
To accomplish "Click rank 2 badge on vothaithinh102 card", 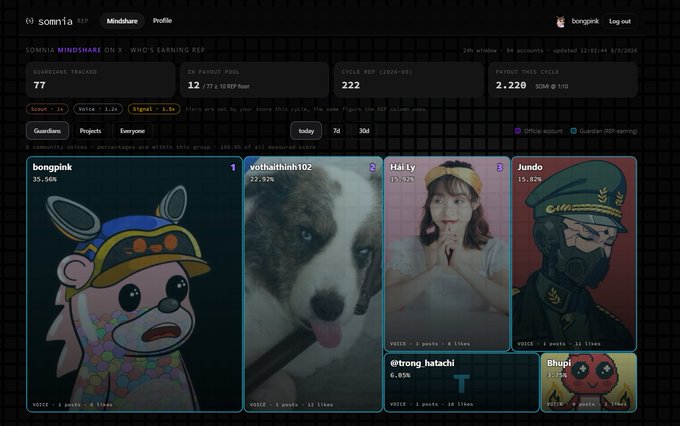I will click(373, 167).
